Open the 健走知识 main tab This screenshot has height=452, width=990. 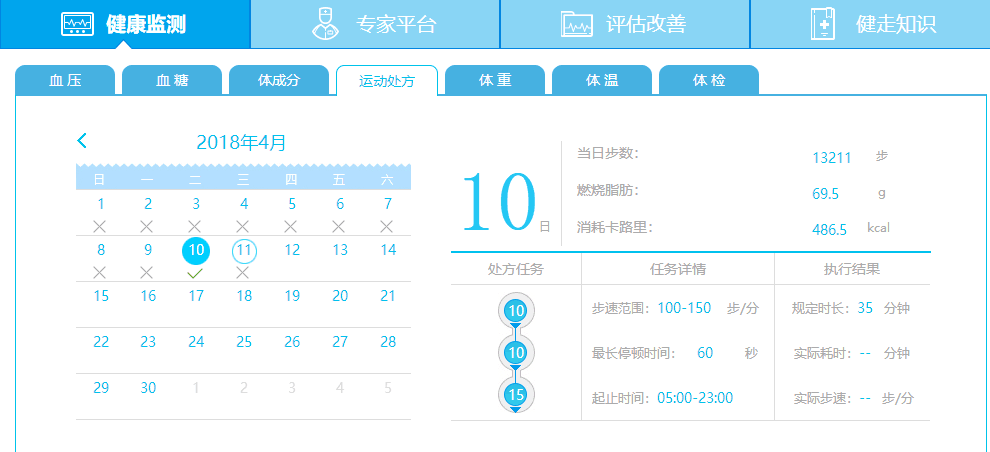[x=870, y=24]
